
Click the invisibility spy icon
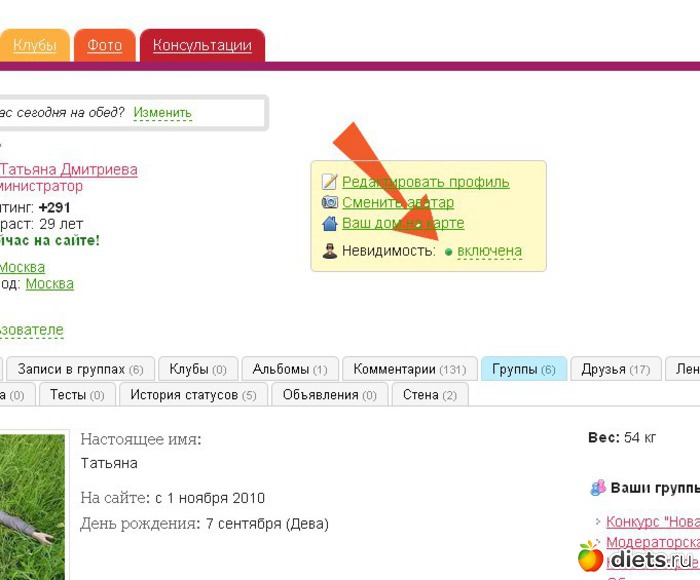pyautogui.click(x=330, y=251)
